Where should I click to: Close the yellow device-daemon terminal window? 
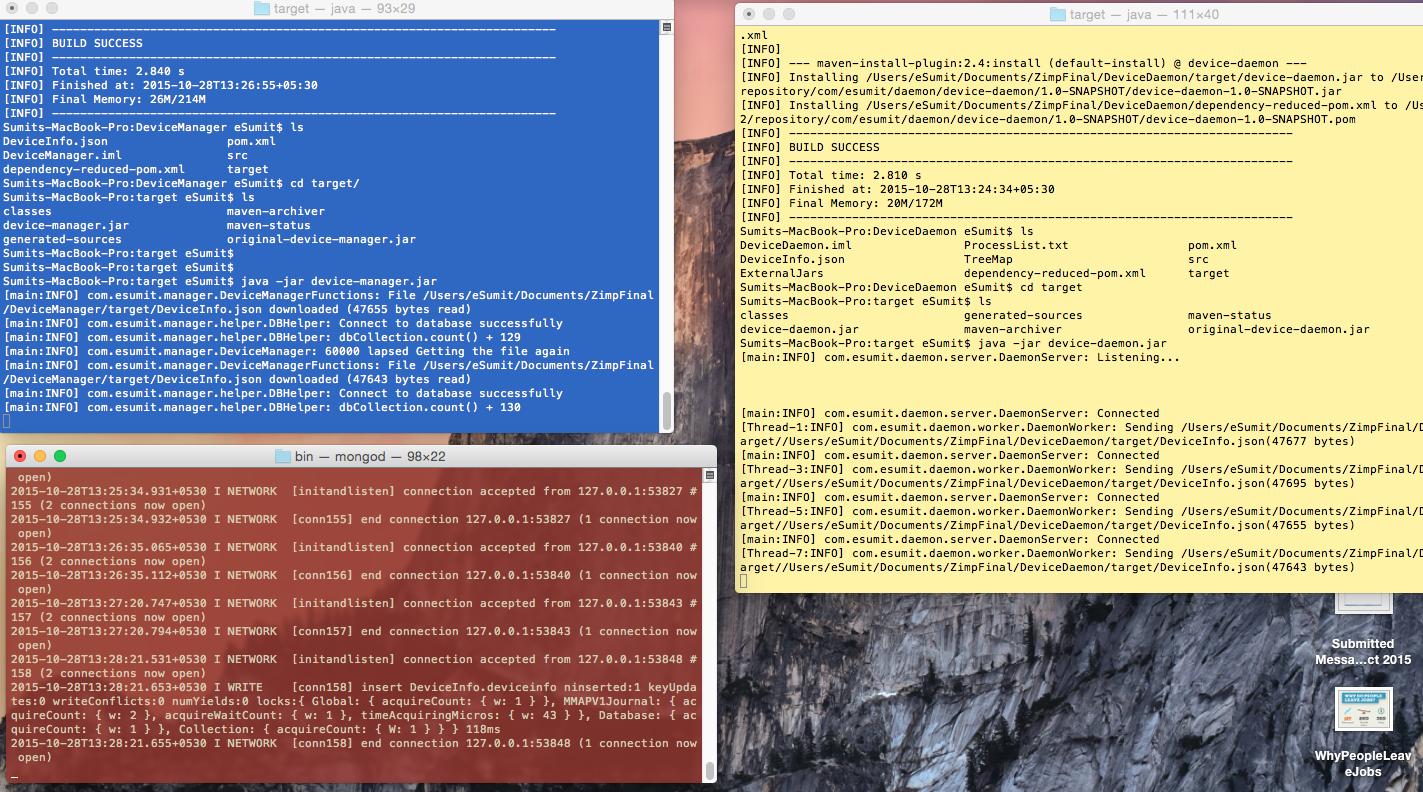(749, 14)
